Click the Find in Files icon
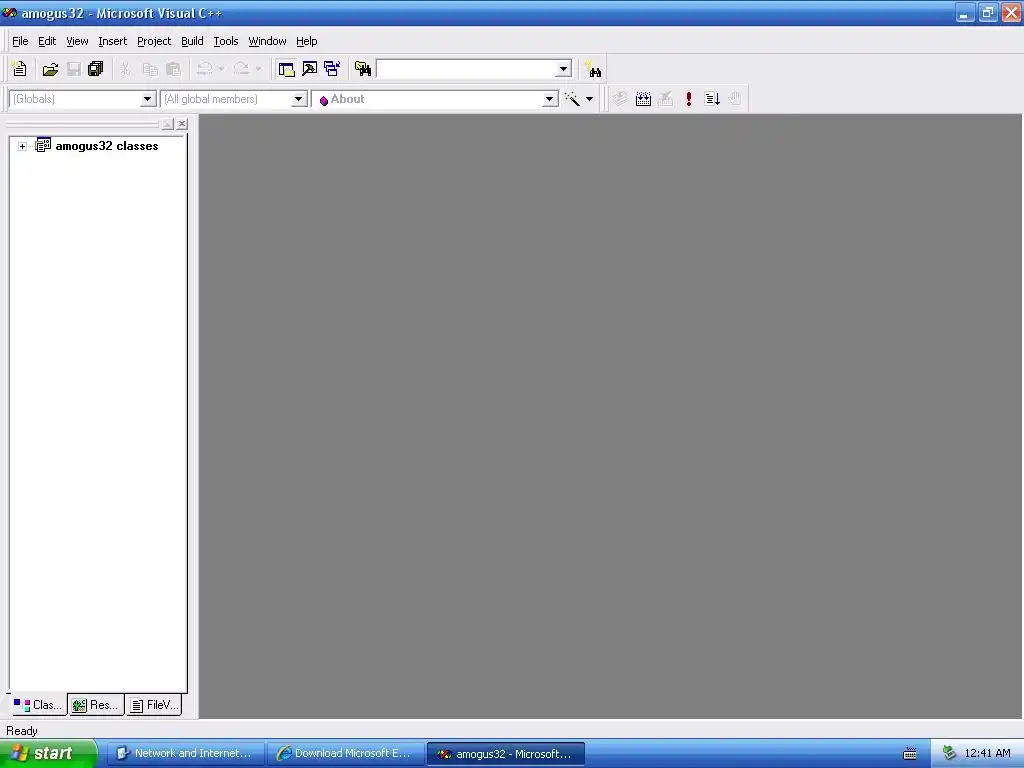The image size is (1024, 768). (363, 69)
